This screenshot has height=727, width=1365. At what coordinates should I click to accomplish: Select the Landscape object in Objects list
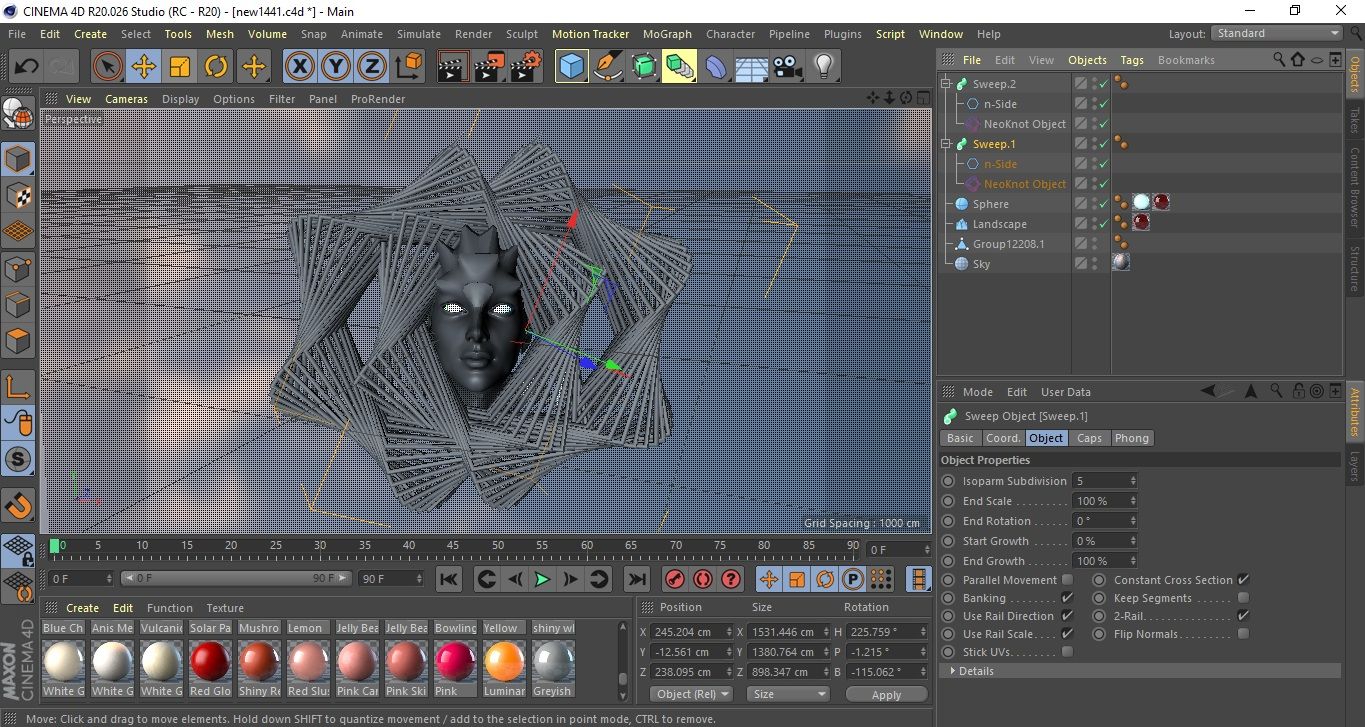(999, 224)
